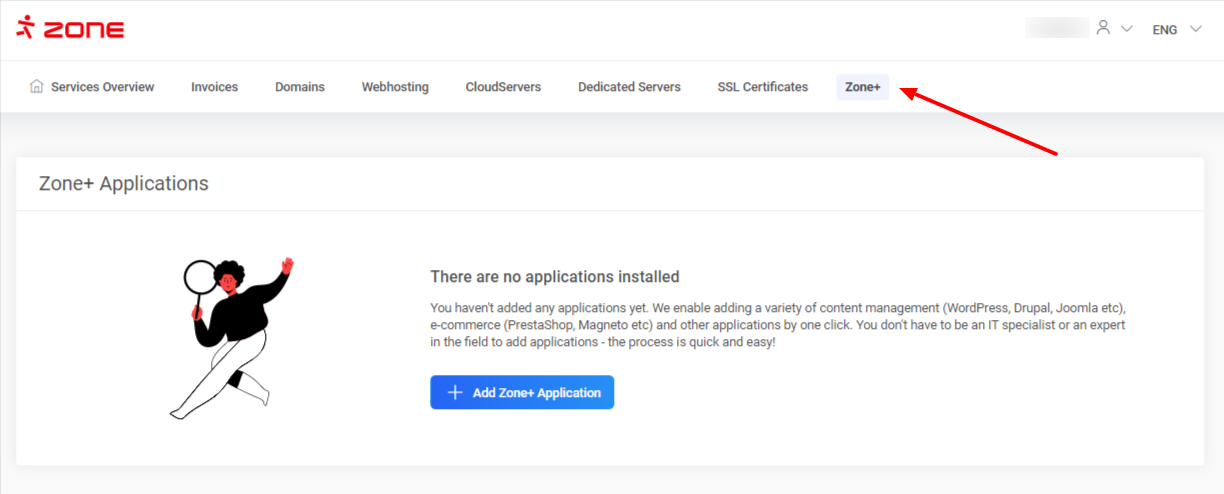Select the ENG language label
The height and width of the screenshot is (494, 1224).
(1164, 30)
